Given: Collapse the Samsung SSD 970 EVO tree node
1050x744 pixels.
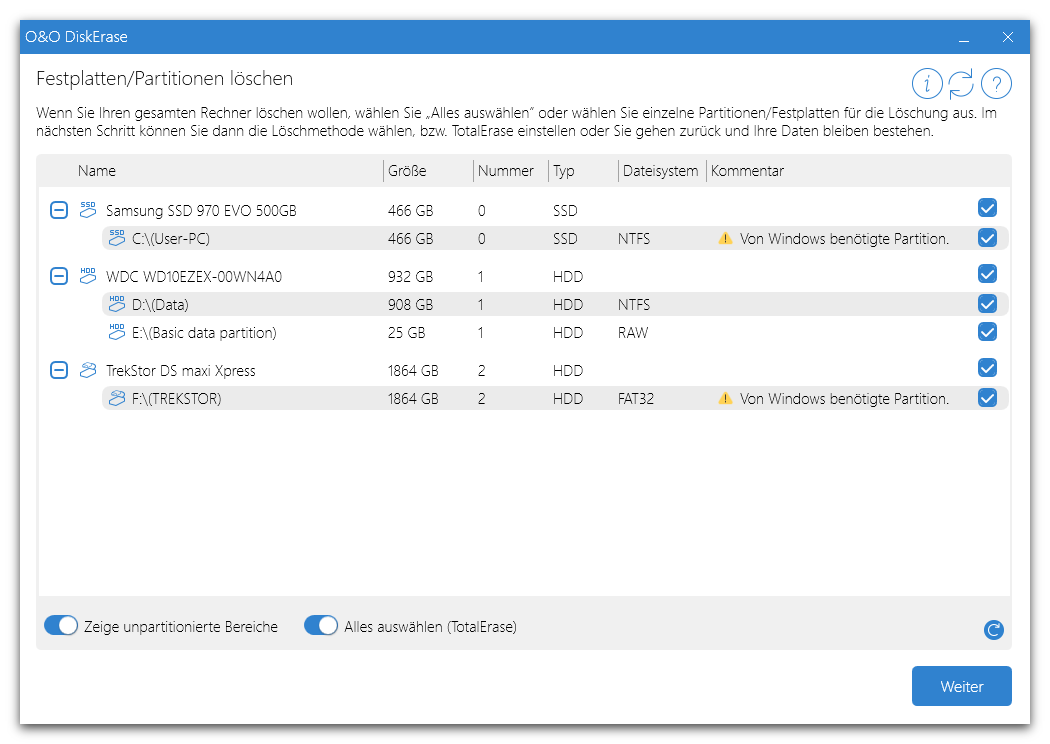Looking at the screenshot, I should click(x=59, y=210).
